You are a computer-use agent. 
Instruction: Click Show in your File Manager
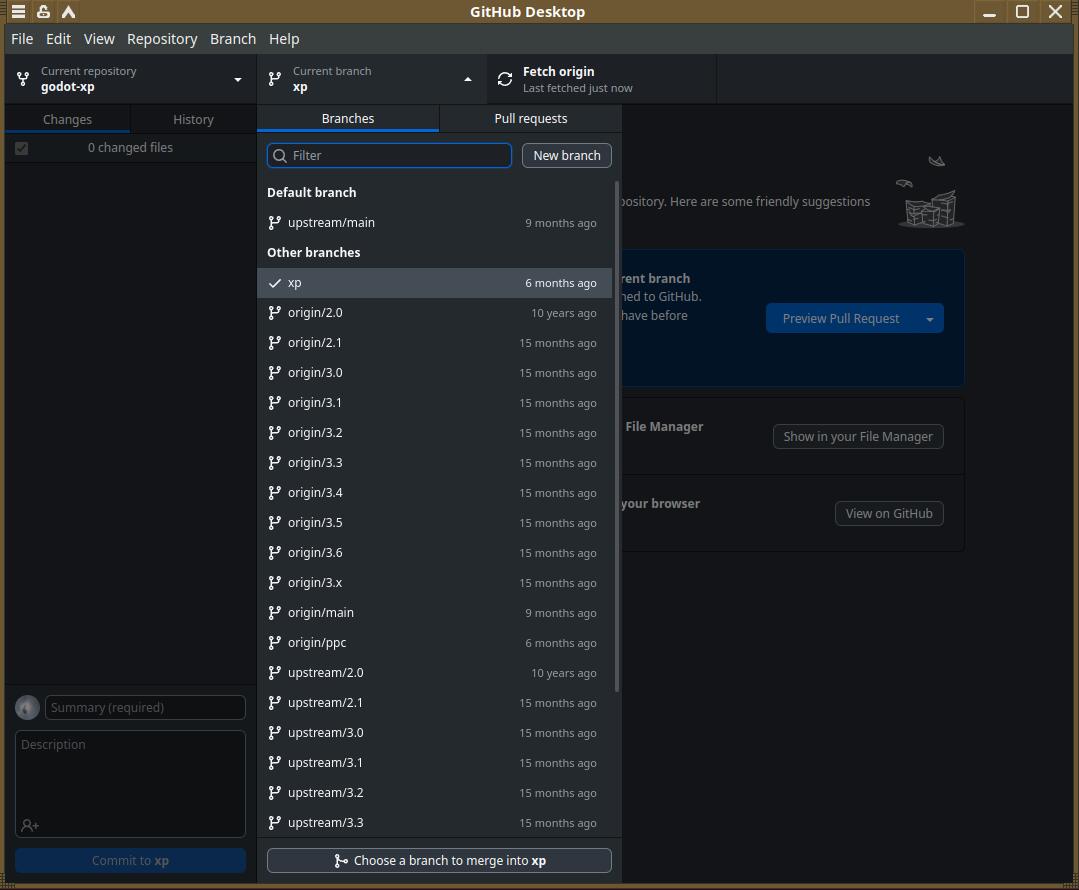click(x=858, y=436)
